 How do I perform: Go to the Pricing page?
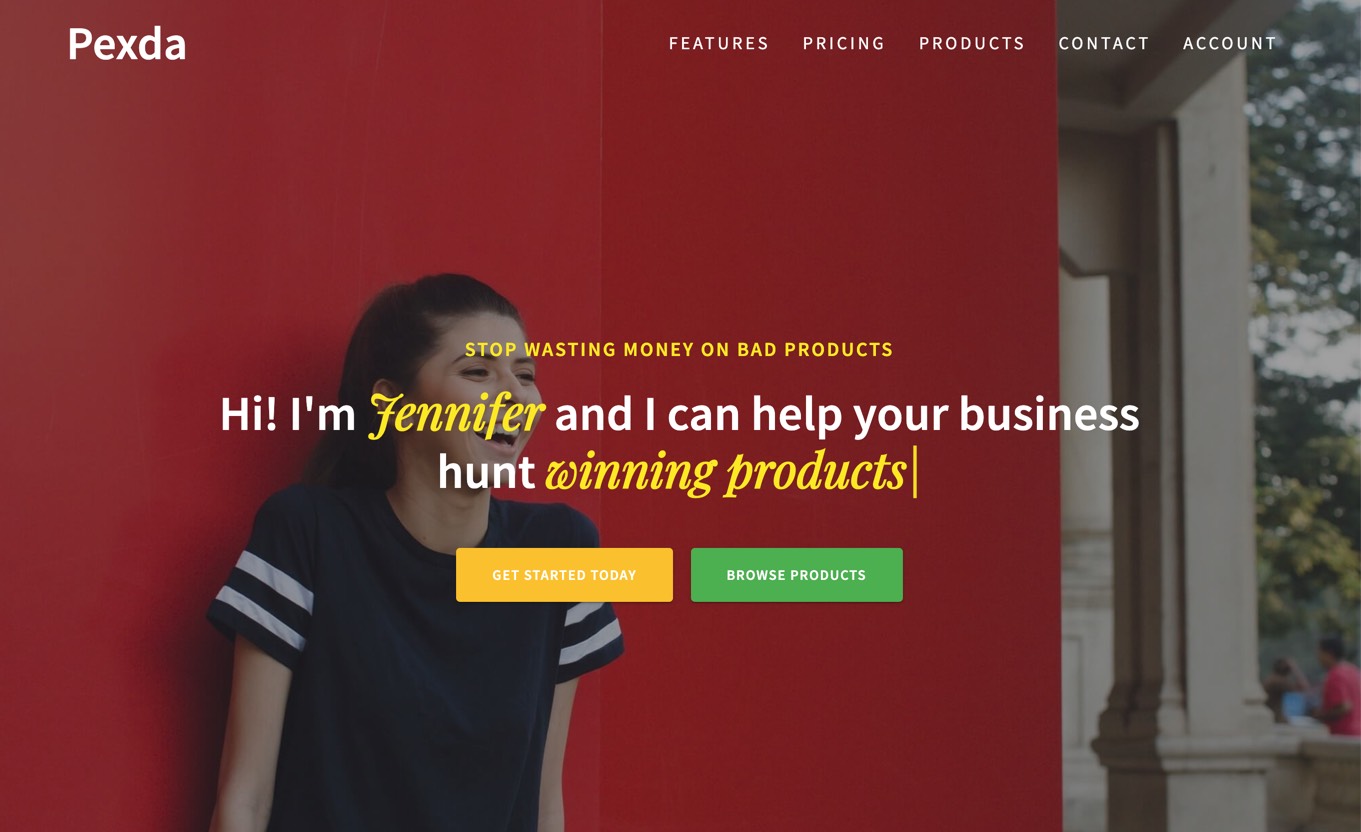click(844, 43)
